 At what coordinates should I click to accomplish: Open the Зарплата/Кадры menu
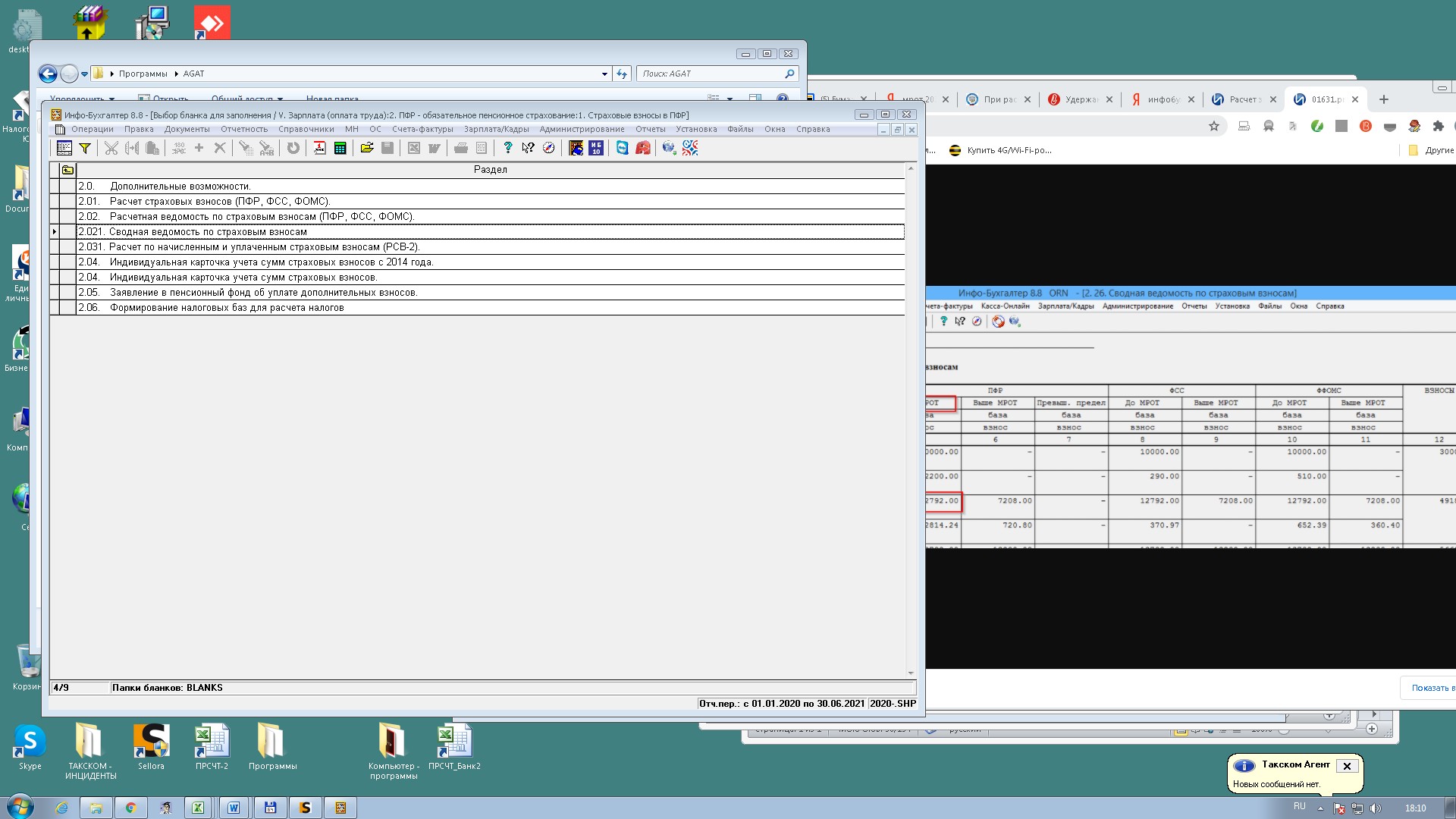click(496, 129)
